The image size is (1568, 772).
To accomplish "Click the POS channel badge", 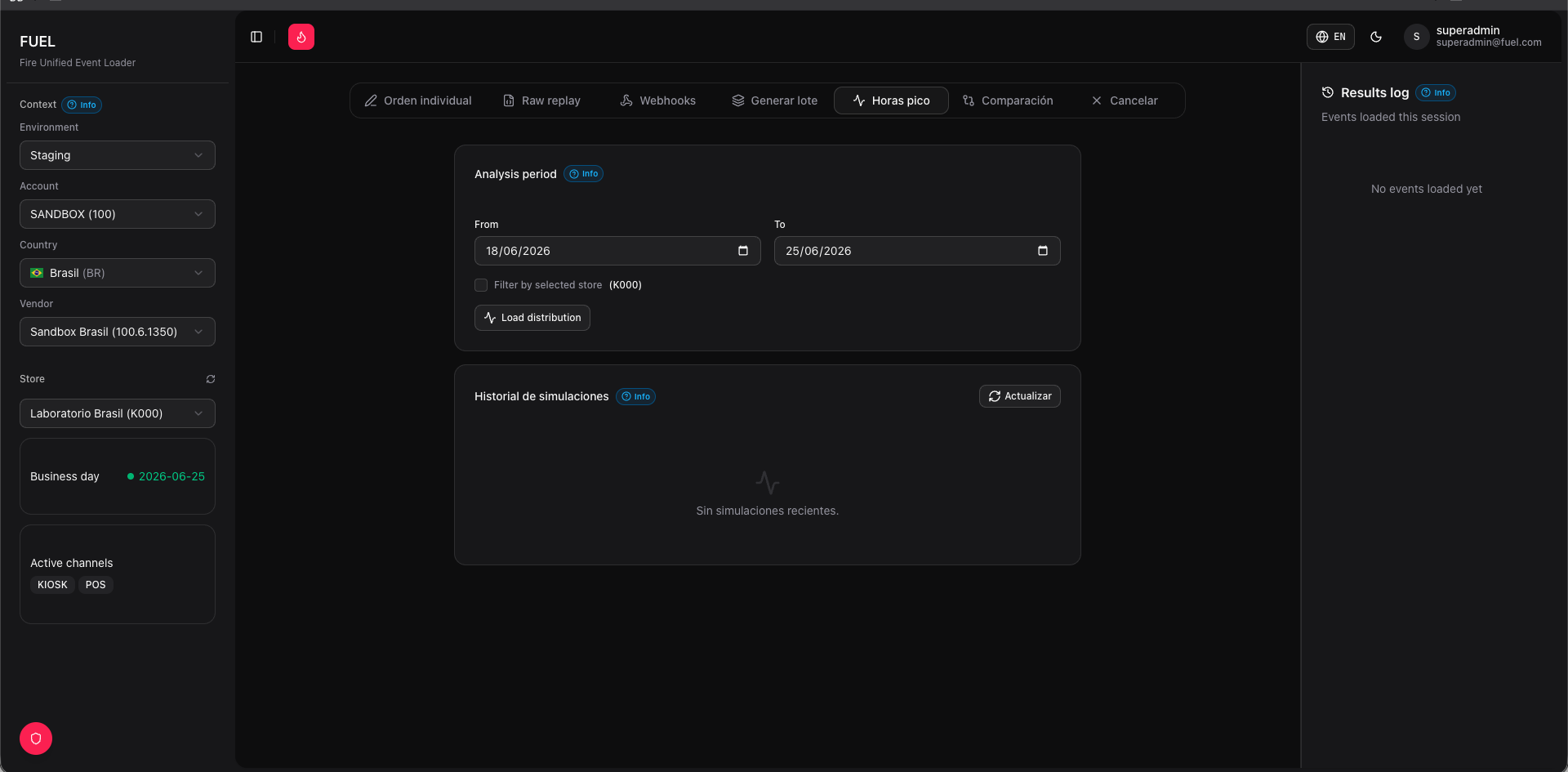I will (96, 585).
